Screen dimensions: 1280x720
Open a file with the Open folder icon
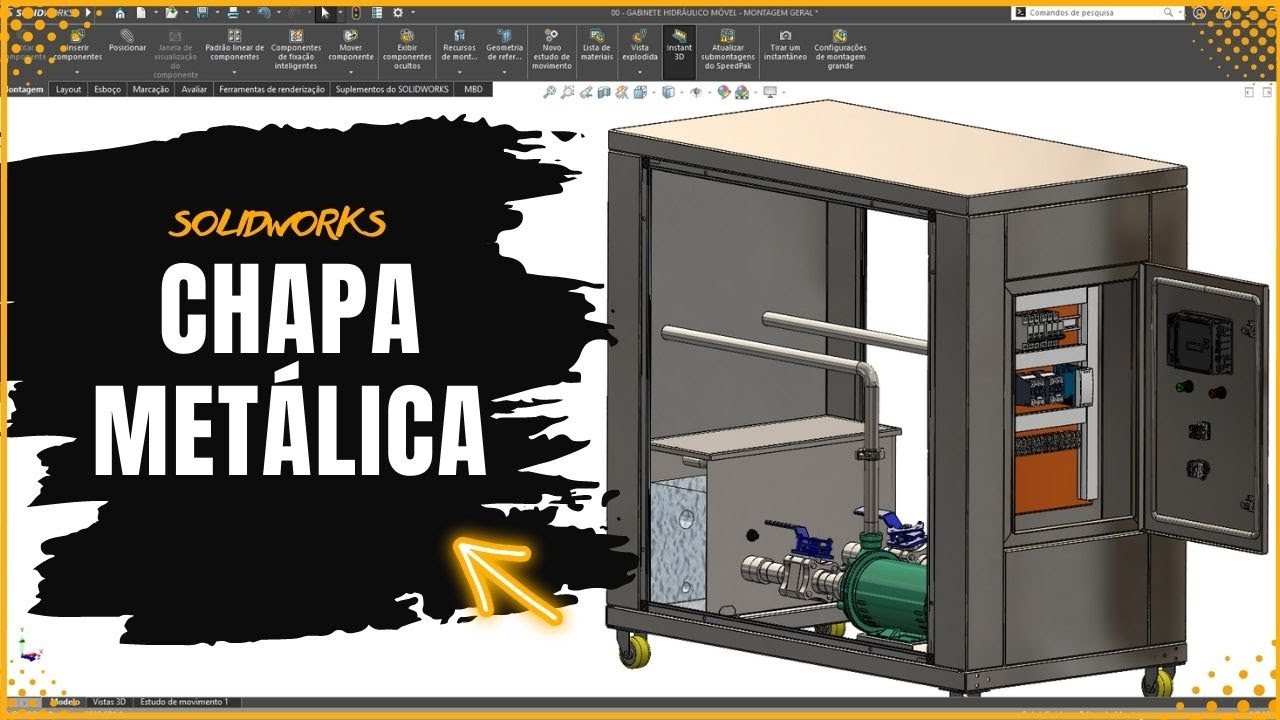click(171, 13)
